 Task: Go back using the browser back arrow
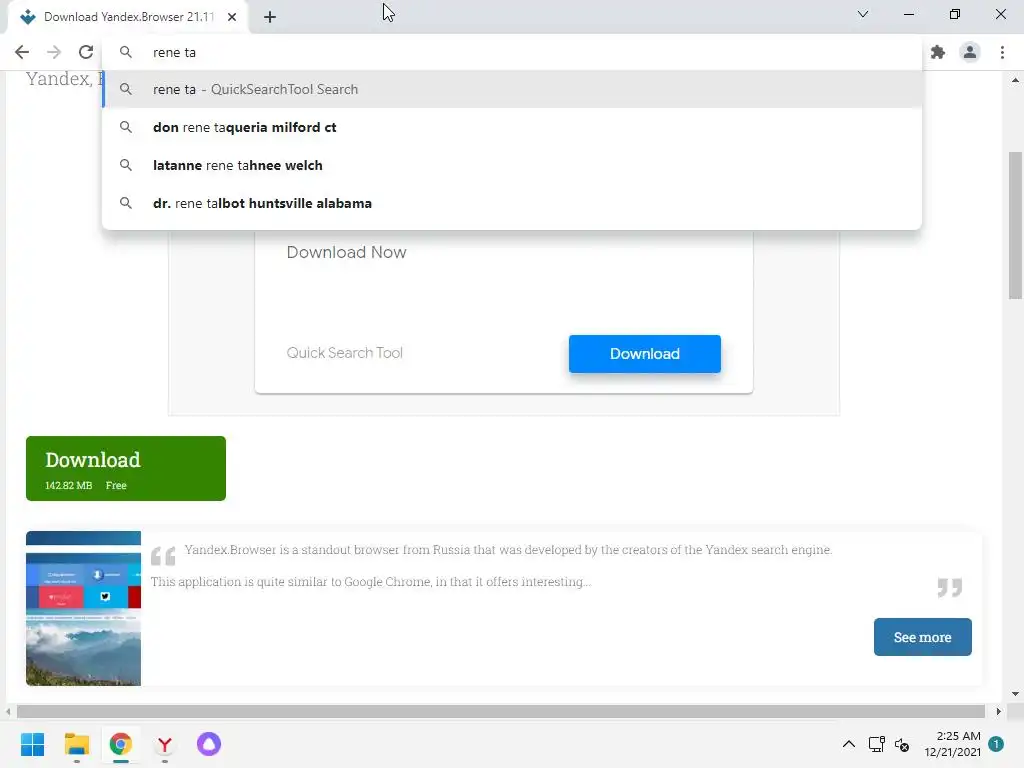tap(22, 52)
